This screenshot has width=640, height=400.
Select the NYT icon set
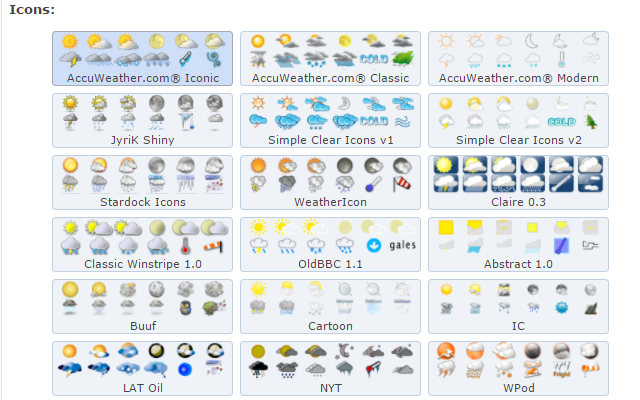tap(330, 369)
